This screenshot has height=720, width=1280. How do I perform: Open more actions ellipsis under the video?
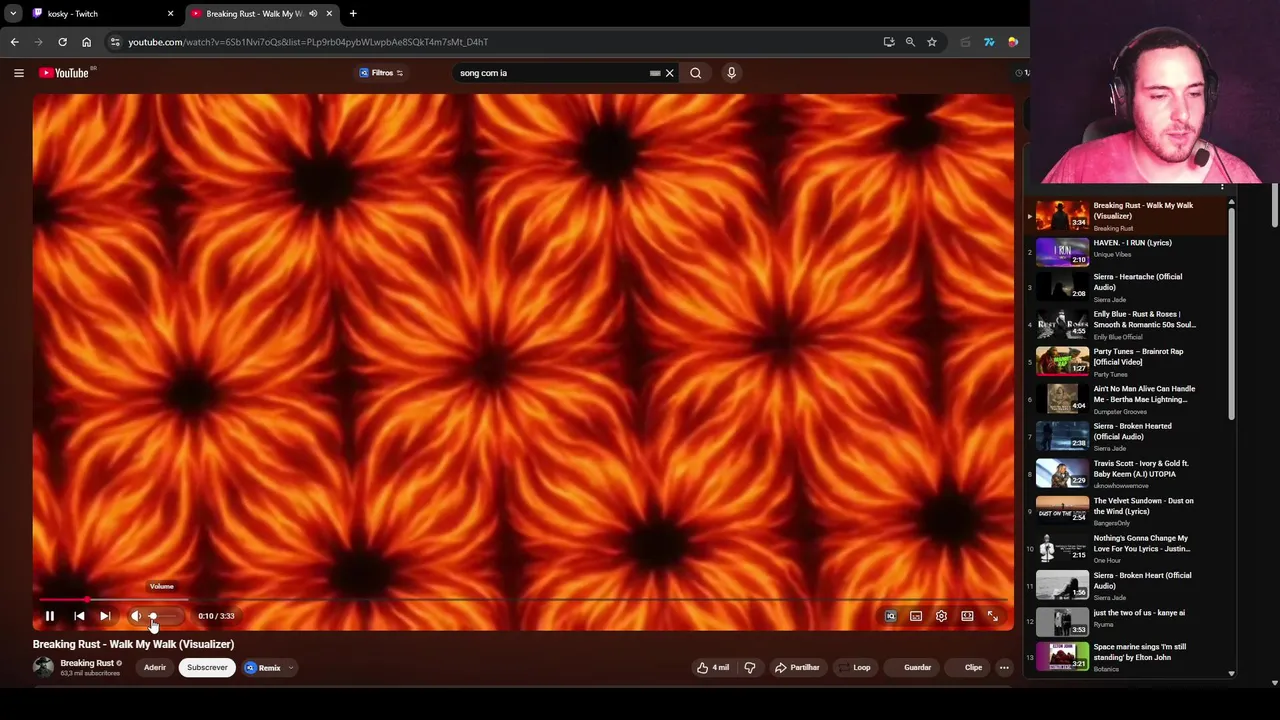point(1004,667)
